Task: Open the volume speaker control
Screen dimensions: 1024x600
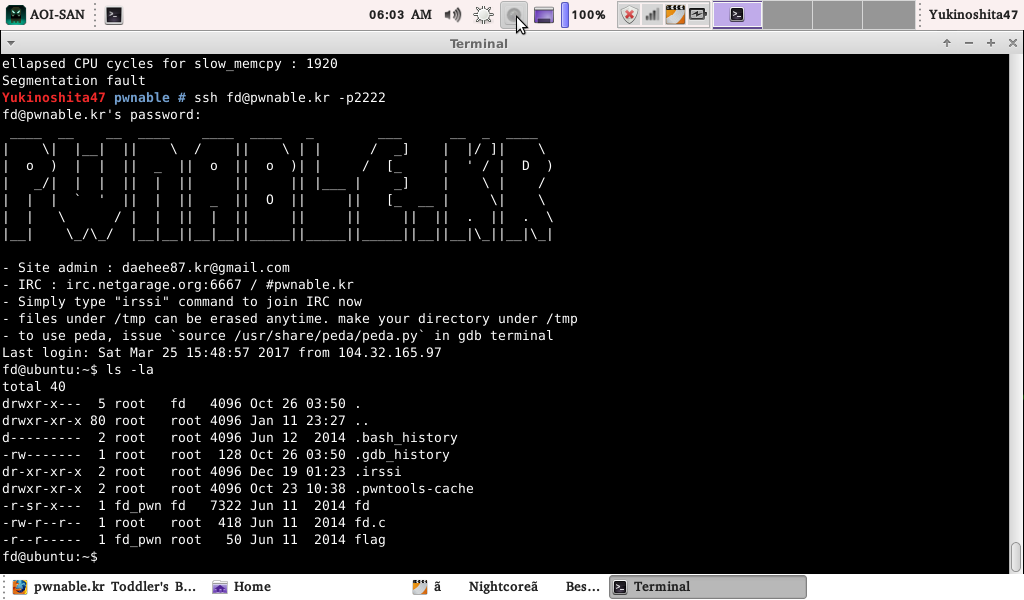Action: [453, 14]
